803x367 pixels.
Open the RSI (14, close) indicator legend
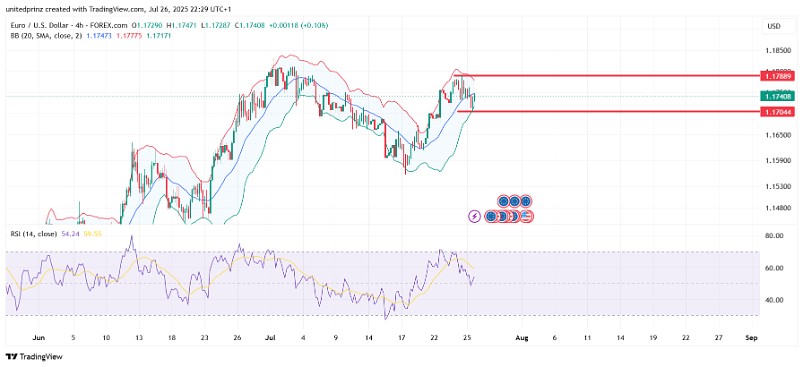coord(33,233)
